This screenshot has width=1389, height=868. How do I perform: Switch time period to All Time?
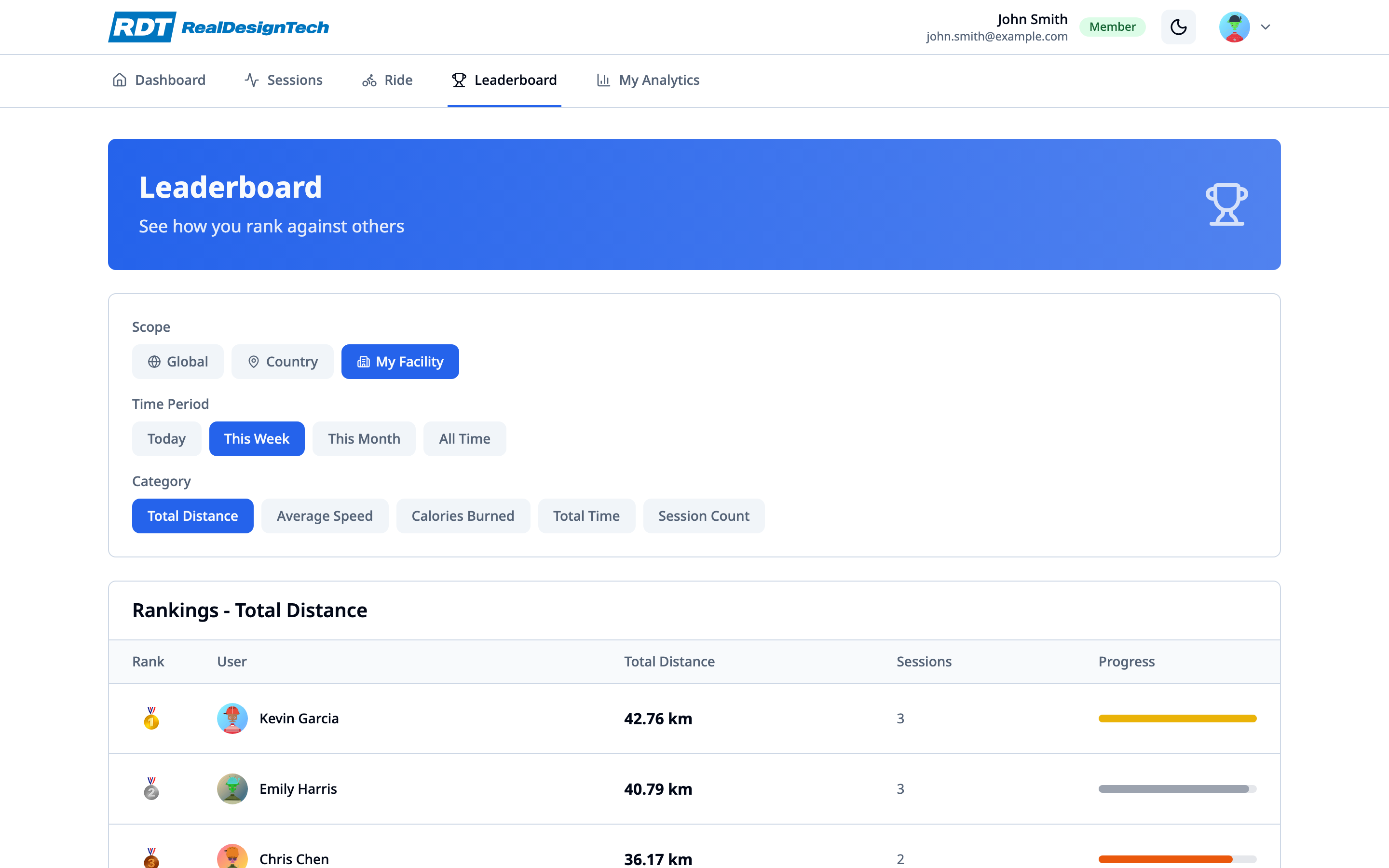click(x=464, y=438)
